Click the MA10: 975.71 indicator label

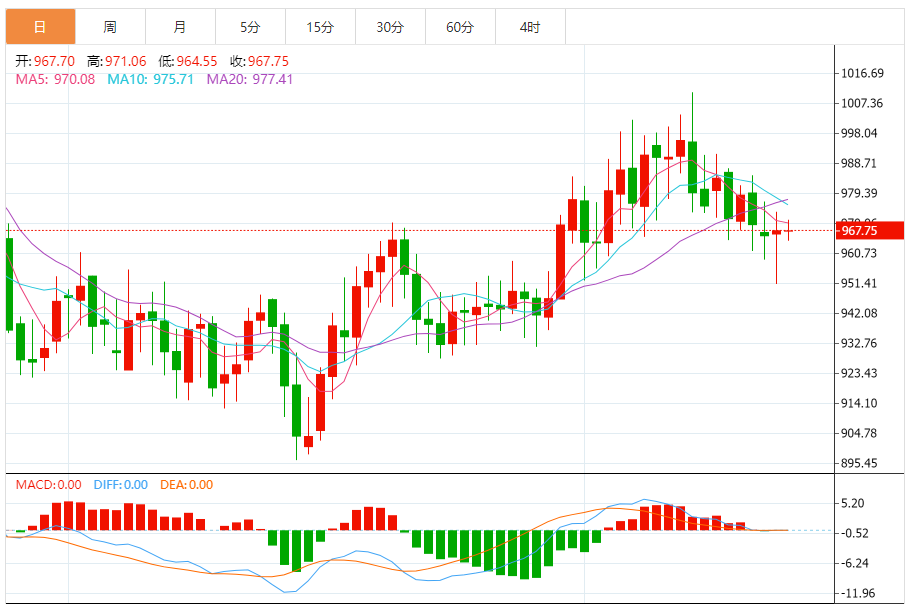(150, 79)
